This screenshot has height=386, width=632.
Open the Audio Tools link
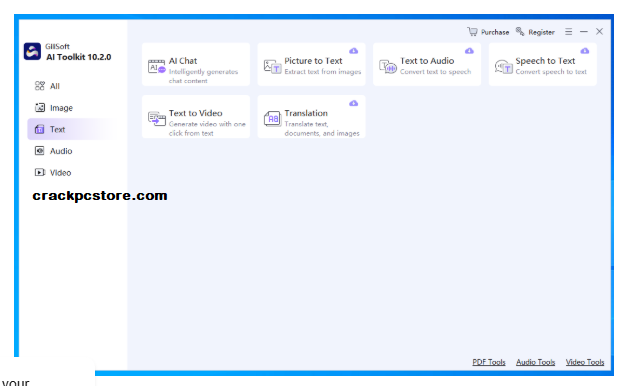point(535,362)
